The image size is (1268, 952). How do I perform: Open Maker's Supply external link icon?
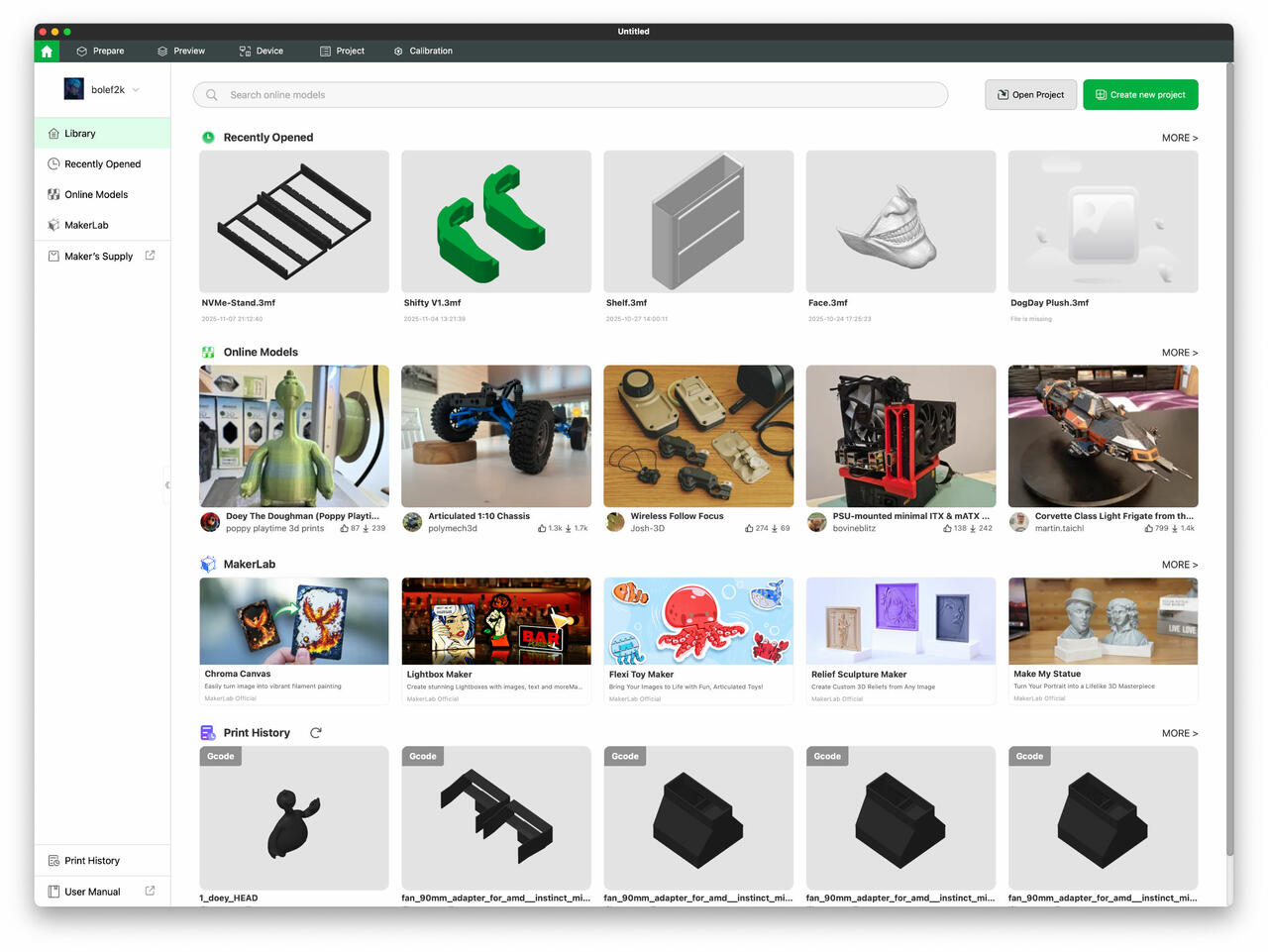[150, 256]
